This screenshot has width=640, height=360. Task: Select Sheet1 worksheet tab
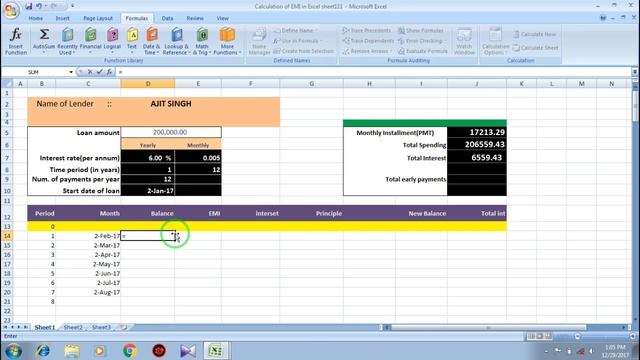coord(44,327)
